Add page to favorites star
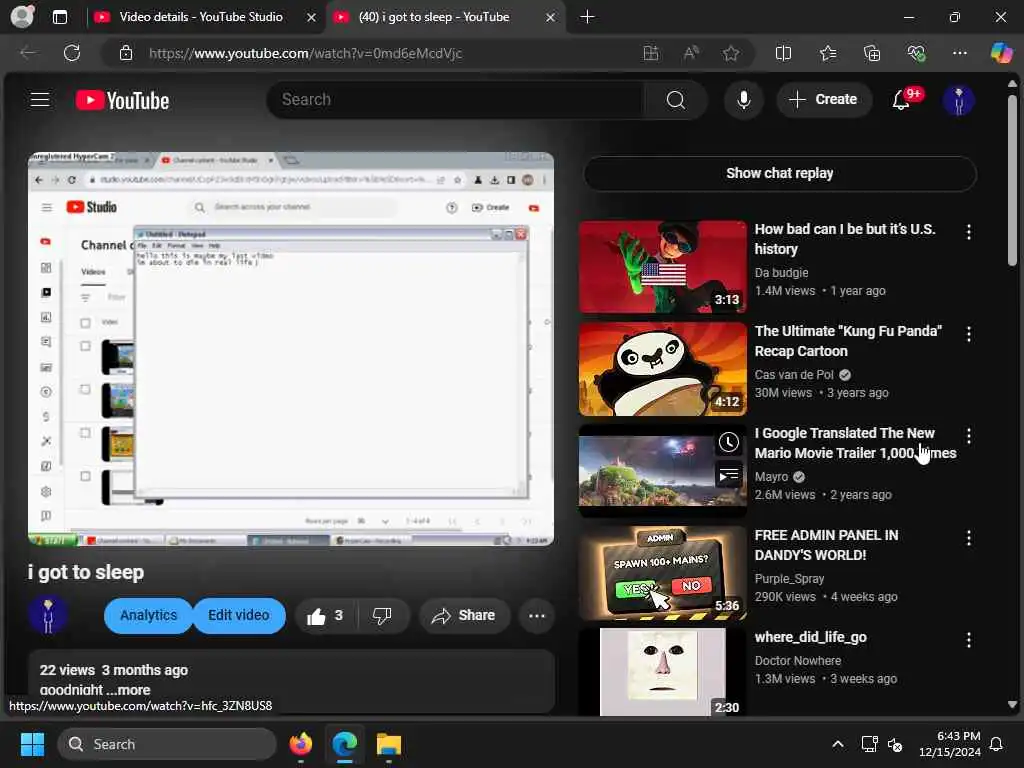The height and width of the screenshot is (768, 1024). coord(731,53)
